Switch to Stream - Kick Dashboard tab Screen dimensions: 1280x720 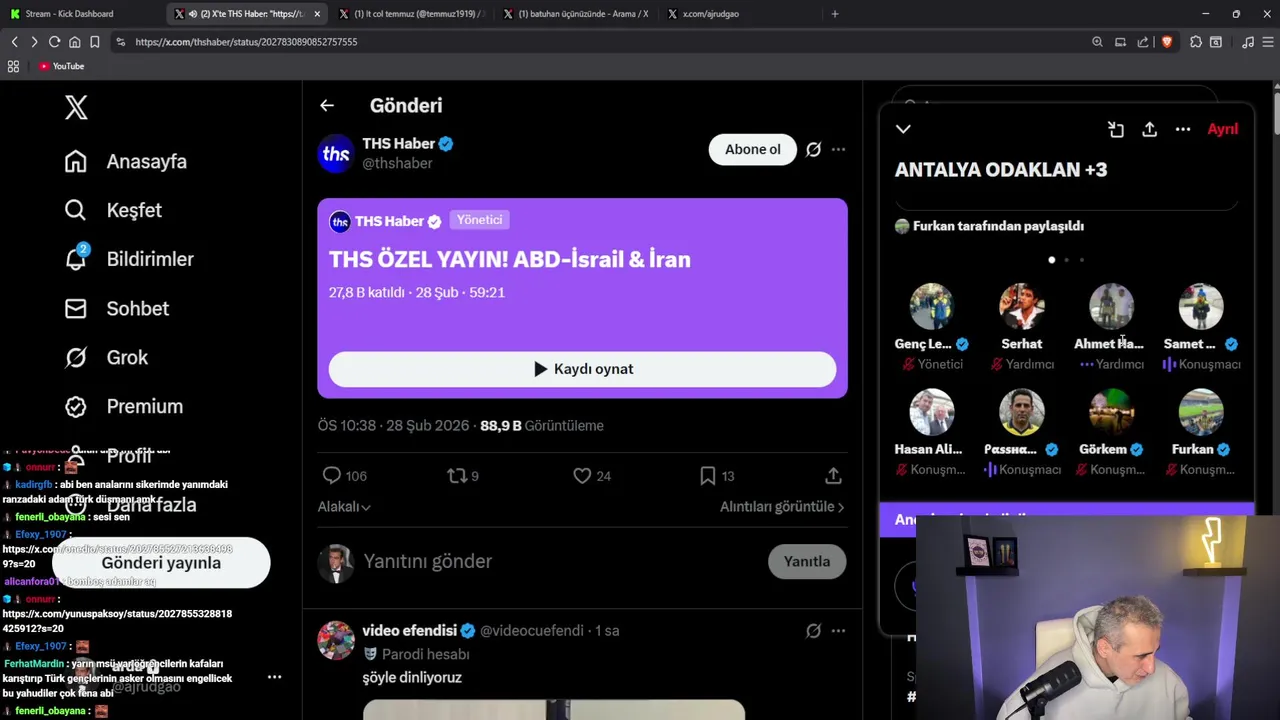click(80, 14)
